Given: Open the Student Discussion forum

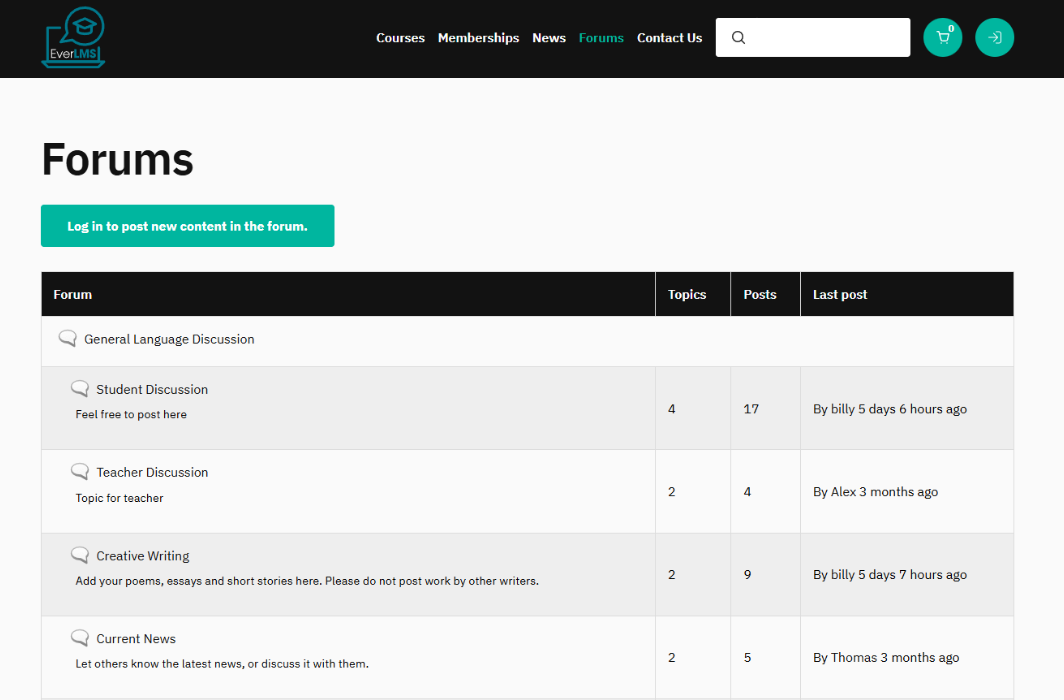Looking at the screenshot, I should pos(152,390).
